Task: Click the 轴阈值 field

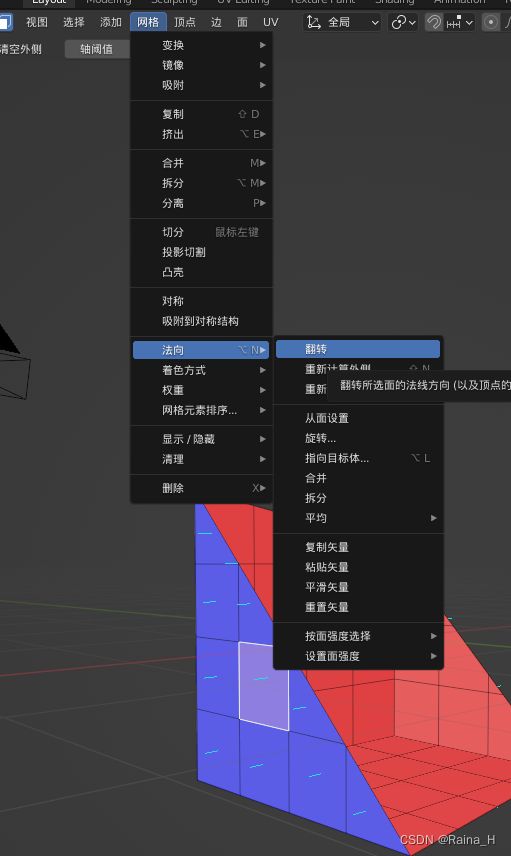Action: coord(97,49)
